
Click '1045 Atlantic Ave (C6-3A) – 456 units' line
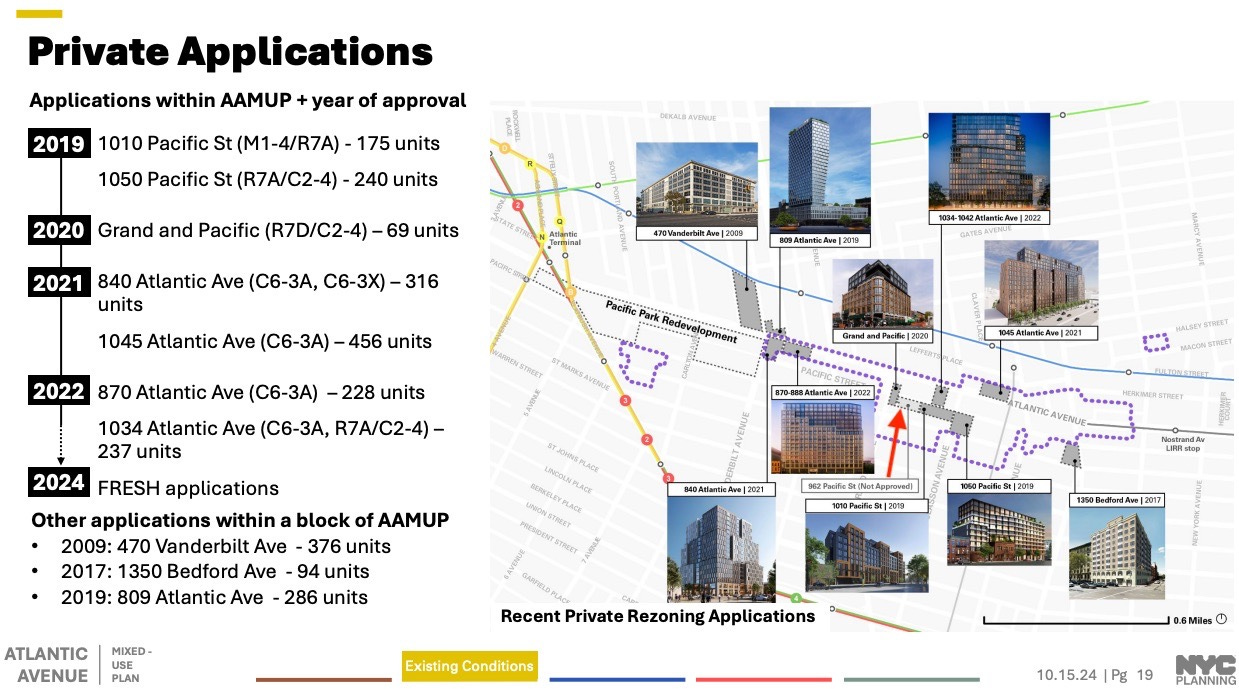tap(265, 341)
